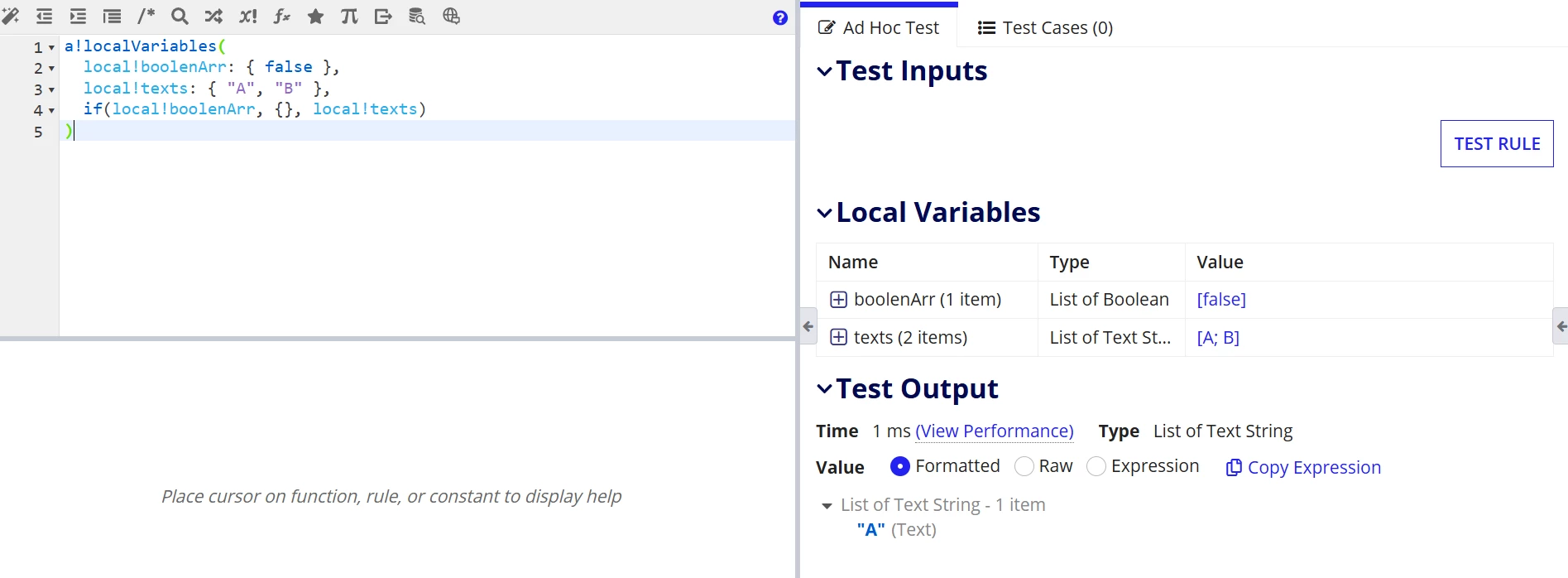Expand the texts variable row
This screenshot has height=578, width=1568.
pyautogui.click(x=838, y=337)
